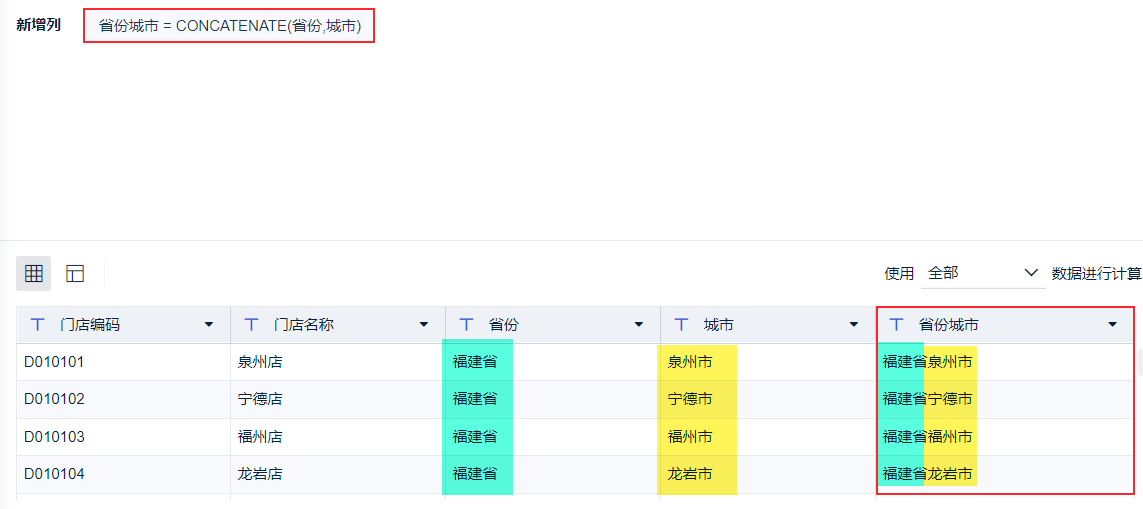Image resolution: width=1143 pixels, height=509 pixels.
Task: Click the 龙岩市 city cell
Action: click(x=690, y=474)
